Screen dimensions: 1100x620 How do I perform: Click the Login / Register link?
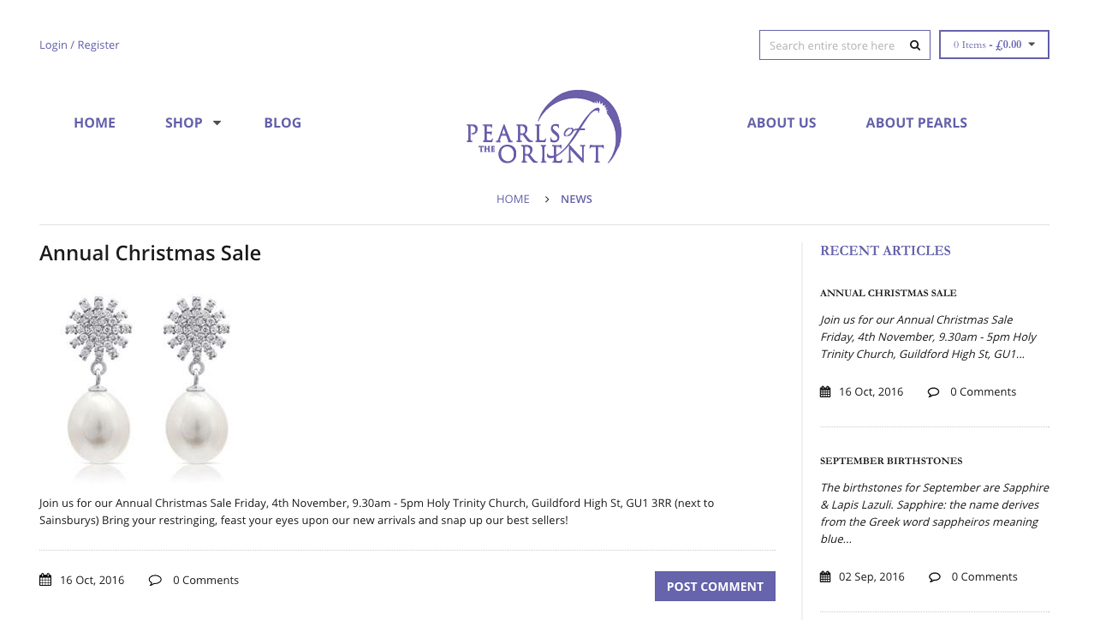(79, 45)
